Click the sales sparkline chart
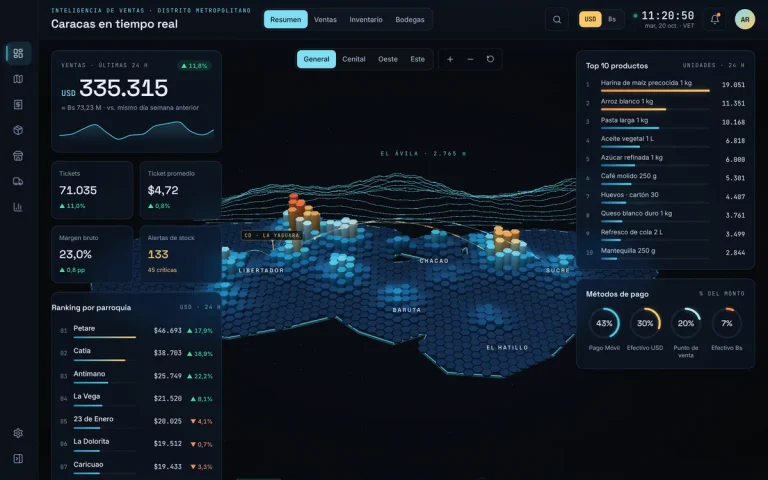This screenshot has height=480, width=768. click(137, 130)
